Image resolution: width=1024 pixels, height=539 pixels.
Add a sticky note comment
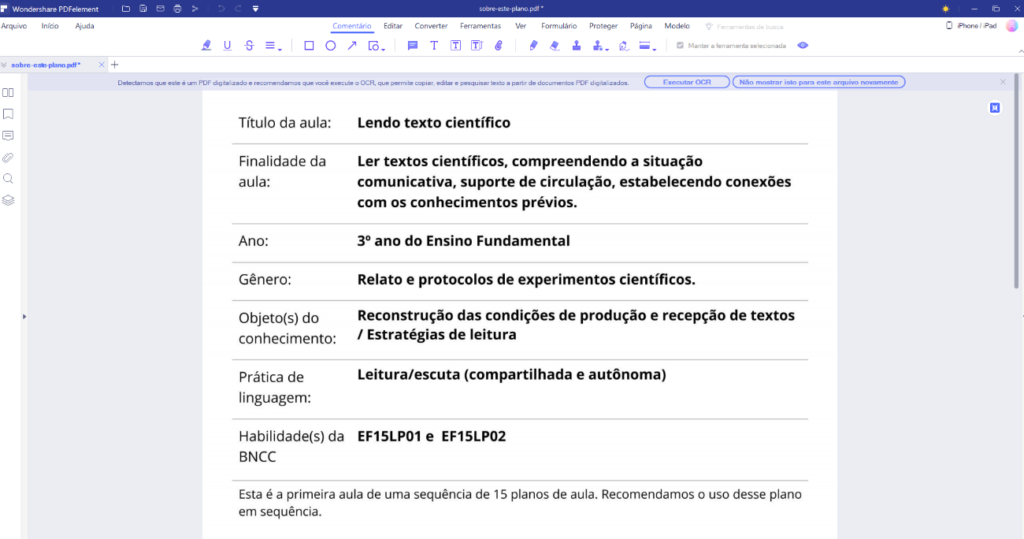coord(413,45)
